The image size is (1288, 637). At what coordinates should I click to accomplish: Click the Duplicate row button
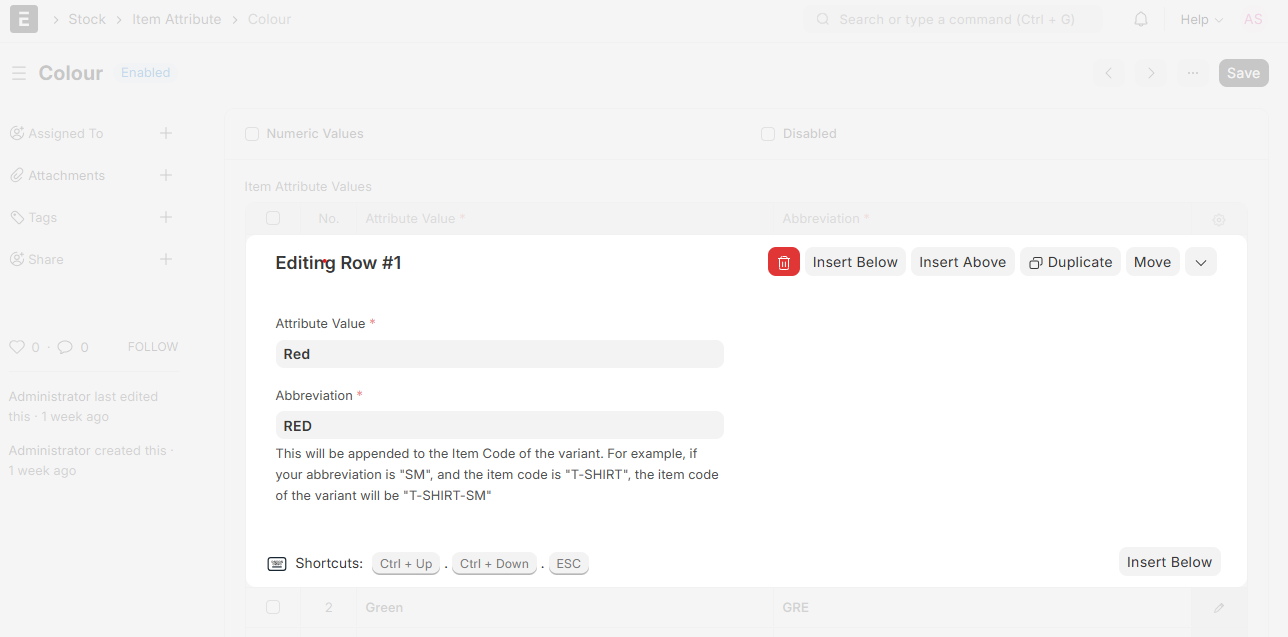click(x=1070, y=262)
